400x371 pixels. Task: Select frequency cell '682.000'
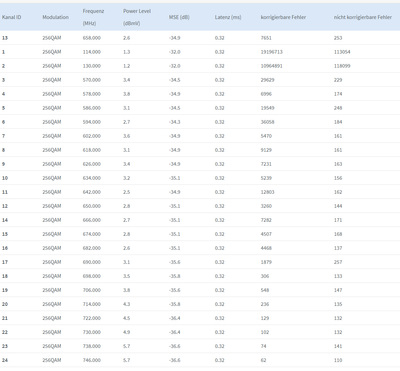(x=92, y=248)
